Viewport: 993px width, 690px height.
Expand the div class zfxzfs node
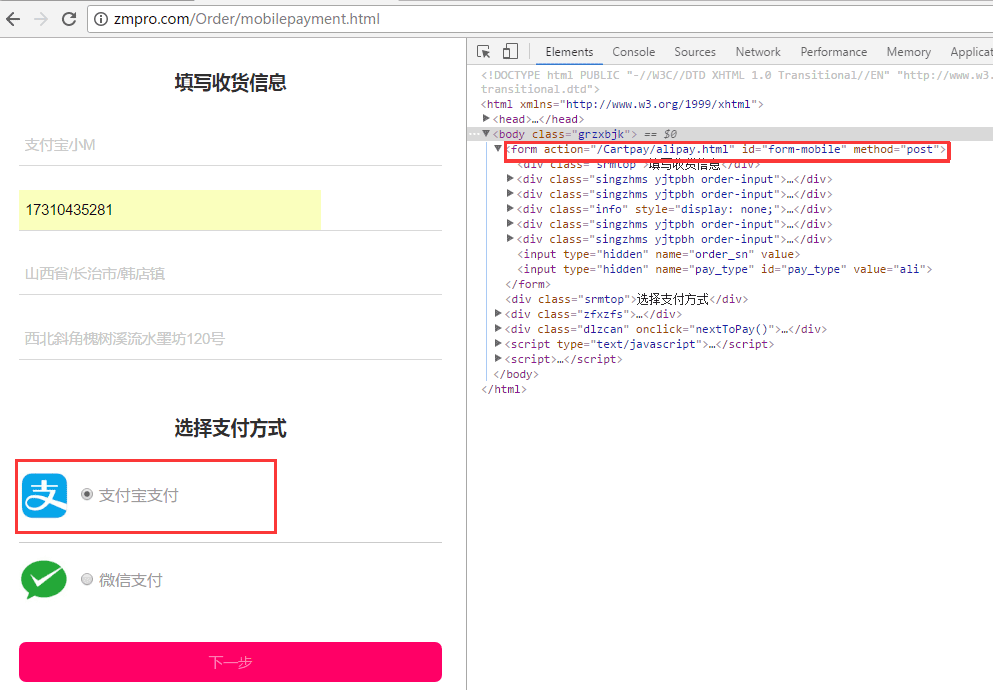pos(499,314)
